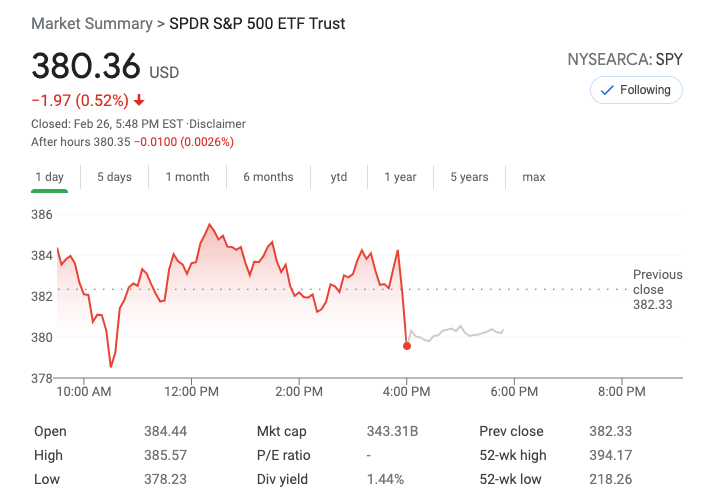The height and width of the screenshot is (499, 701).
Task: Select the ytd time range
Action: click(339, 177)
